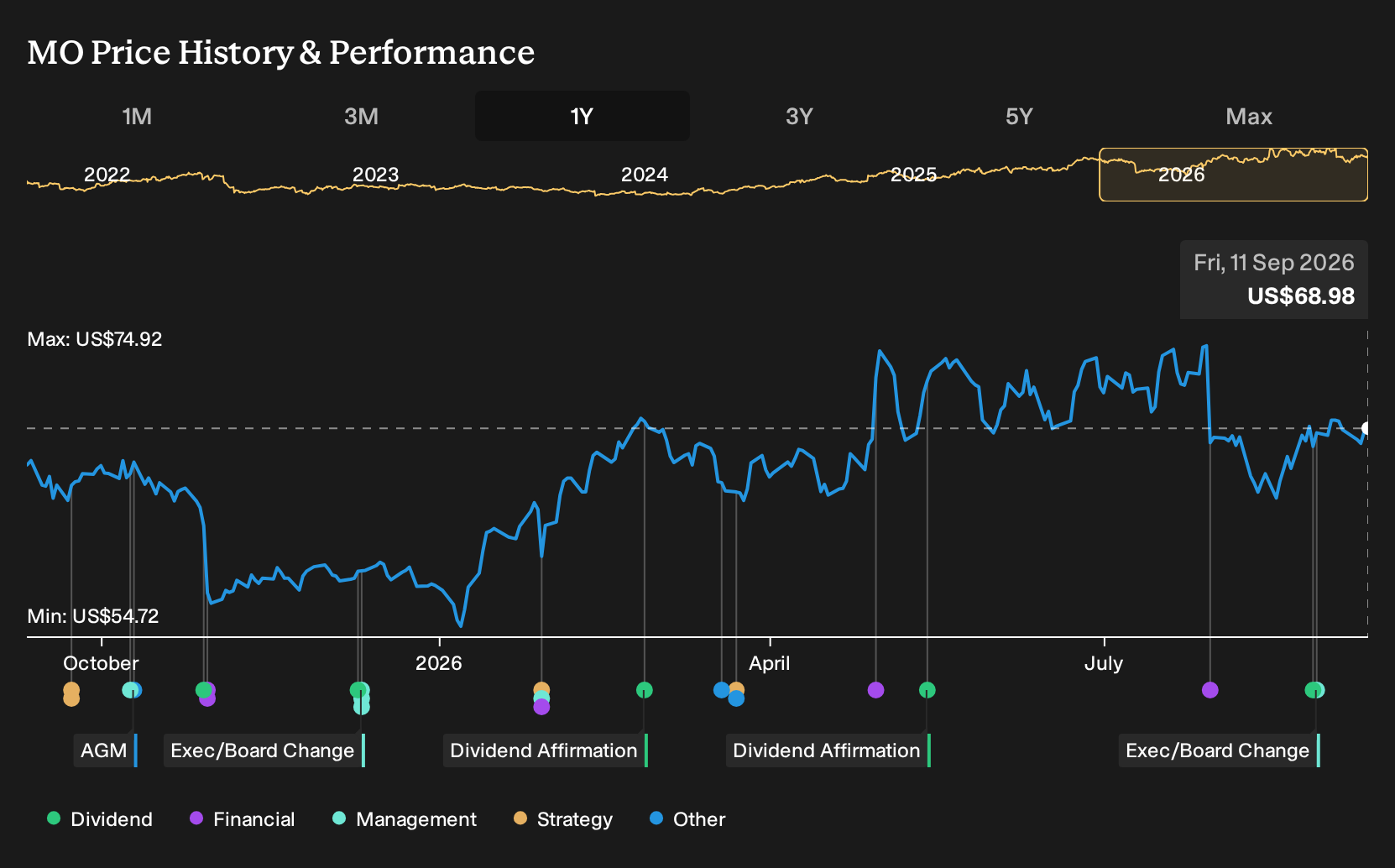Click the lone green dividend marker before April
This screenshot has height=868, width=1395.
pos(644,690)
